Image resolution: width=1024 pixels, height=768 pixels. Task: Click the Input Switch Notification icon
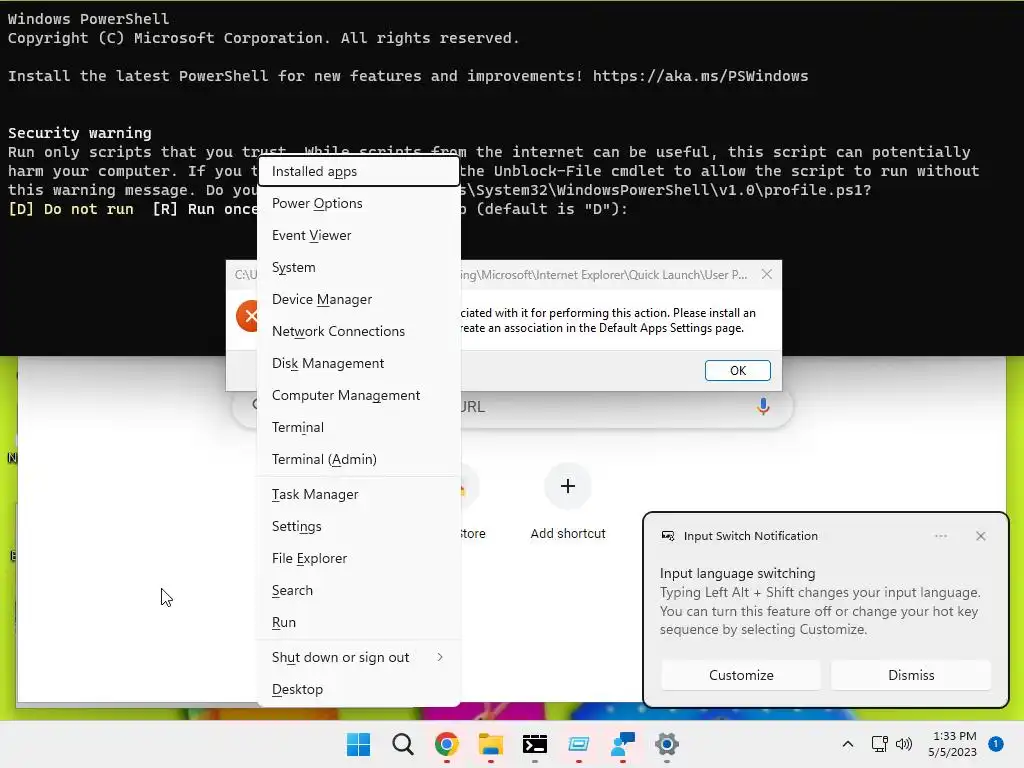(667, 536)
